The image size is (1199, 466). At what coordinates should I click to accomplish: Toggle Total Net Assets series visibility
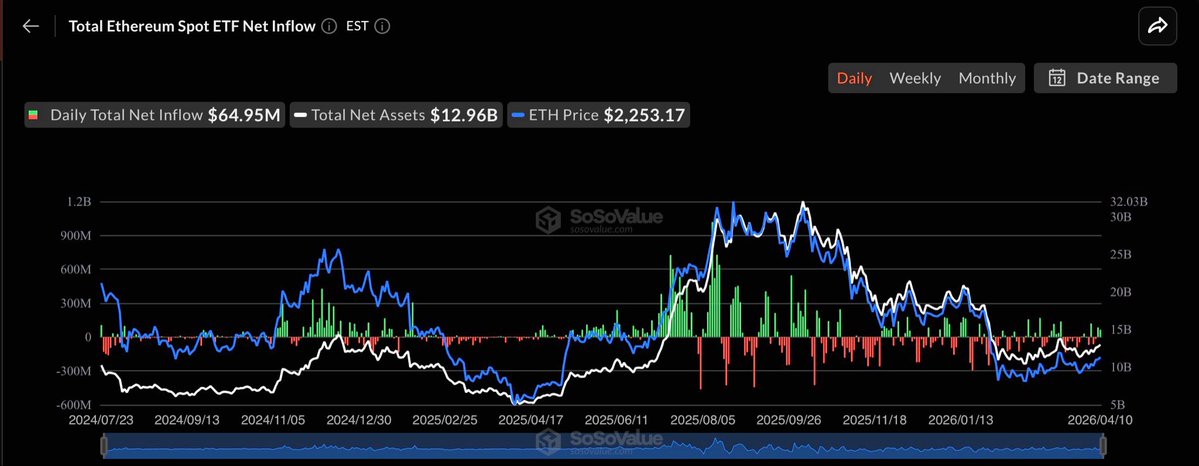(x=395, y=116)
